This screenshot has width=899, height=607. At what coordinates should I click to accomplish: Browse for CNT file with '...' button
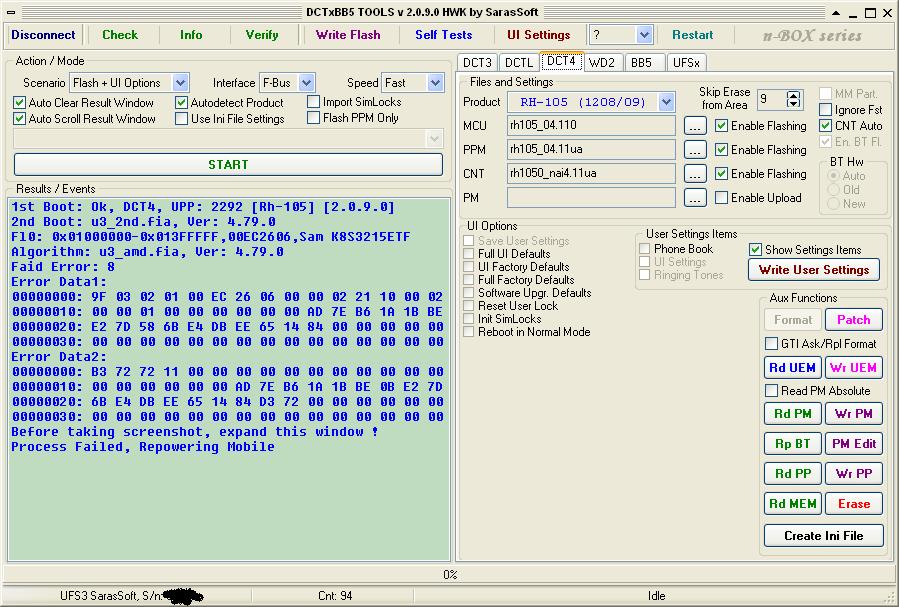click(x=695, y=174)
